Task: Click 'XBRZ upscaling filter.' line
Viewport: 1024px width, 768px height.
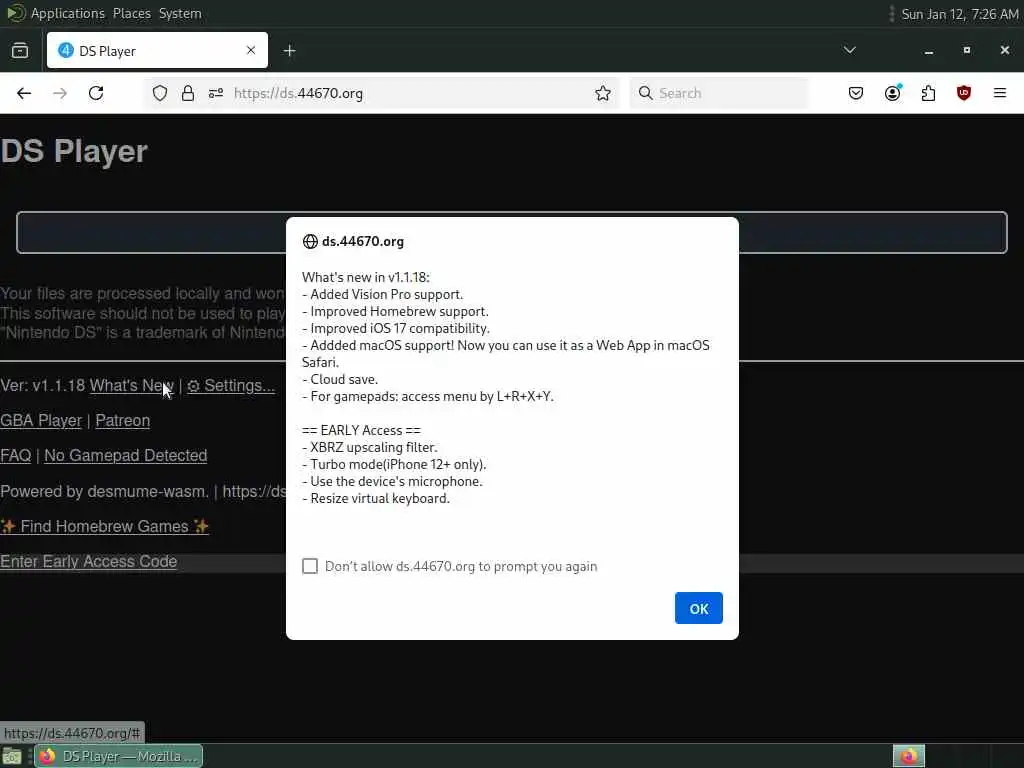Action: point(370,447)
